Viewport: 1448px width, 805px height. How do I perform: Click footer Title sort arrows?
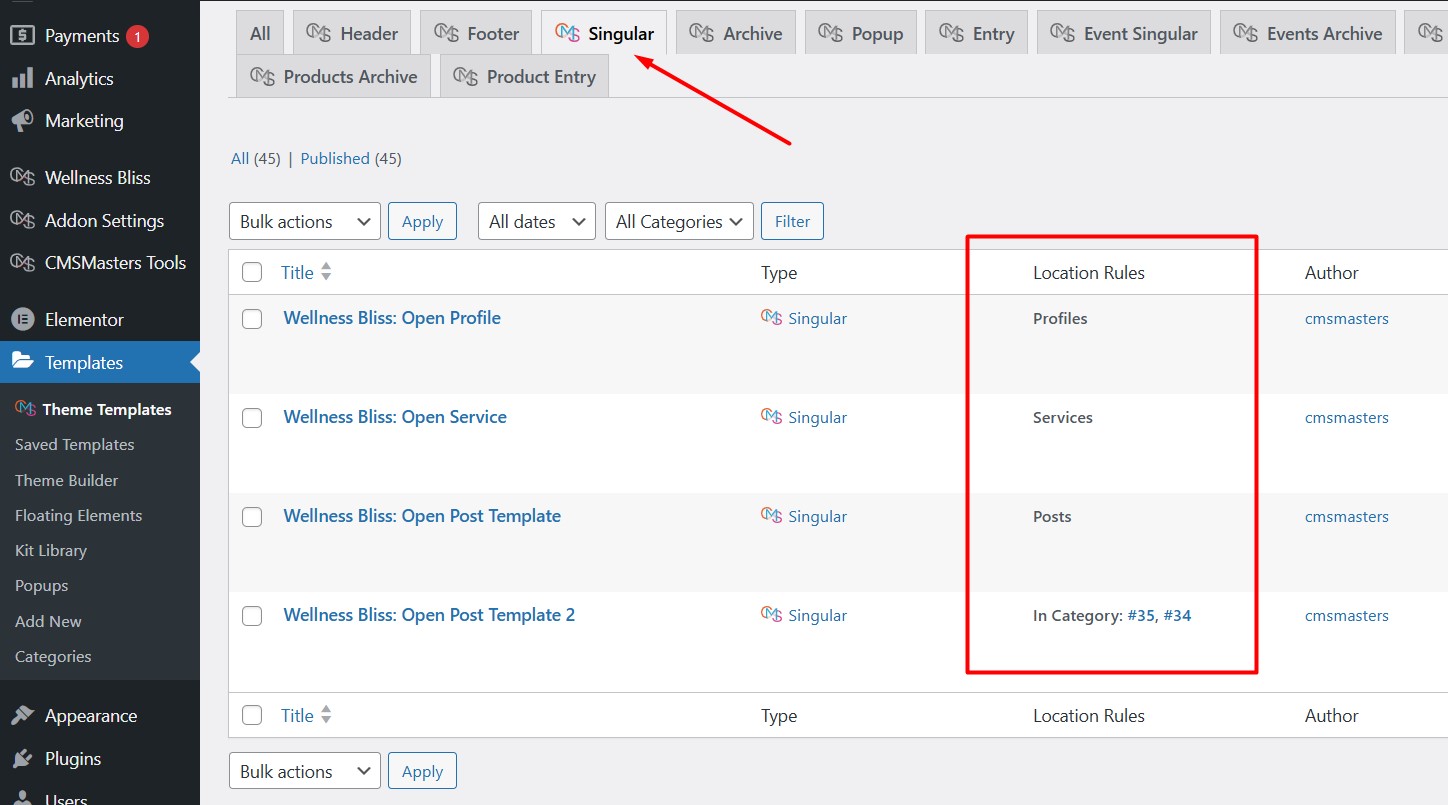[326, 715]
